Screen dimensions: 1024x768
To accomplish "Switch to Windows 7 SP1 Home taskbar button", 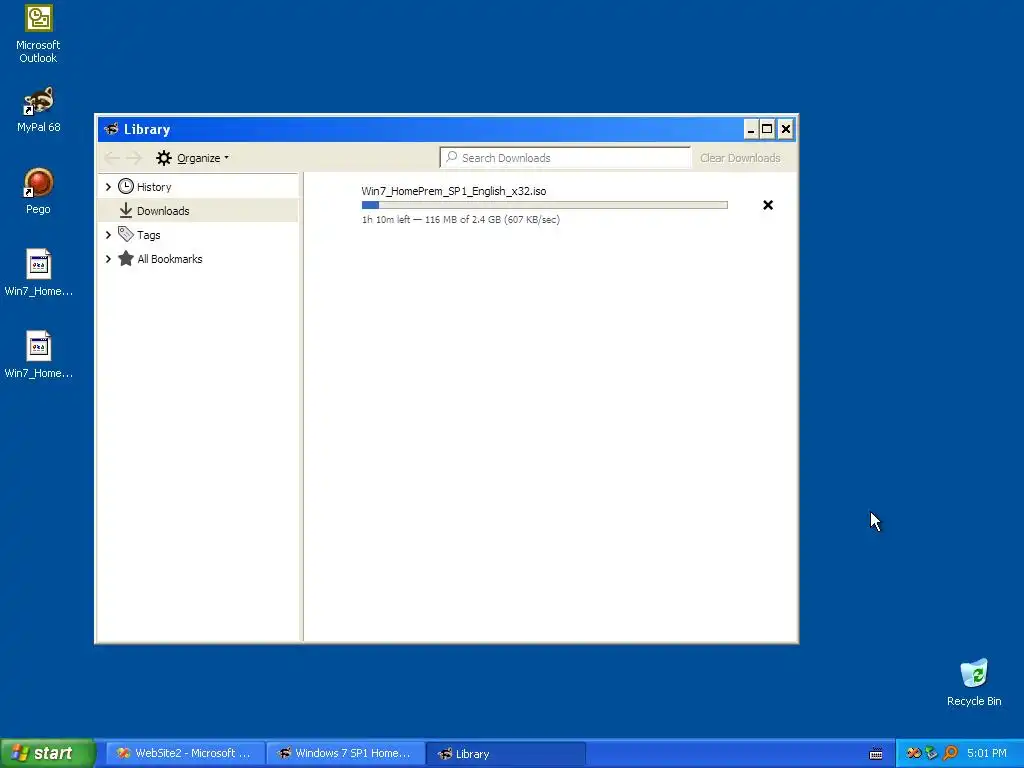I will point(345,753).
